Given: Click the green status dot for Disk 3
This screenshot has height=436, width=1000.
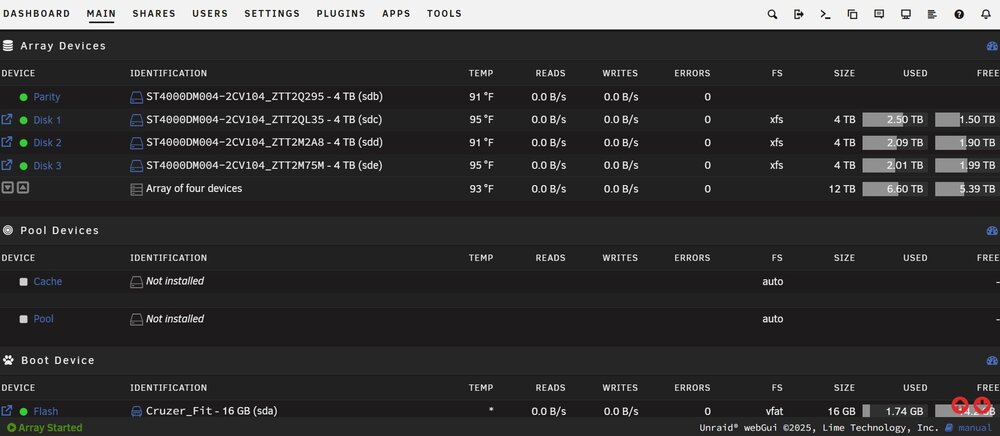Looking at the screenshot, I should click(x=24, y=166).
